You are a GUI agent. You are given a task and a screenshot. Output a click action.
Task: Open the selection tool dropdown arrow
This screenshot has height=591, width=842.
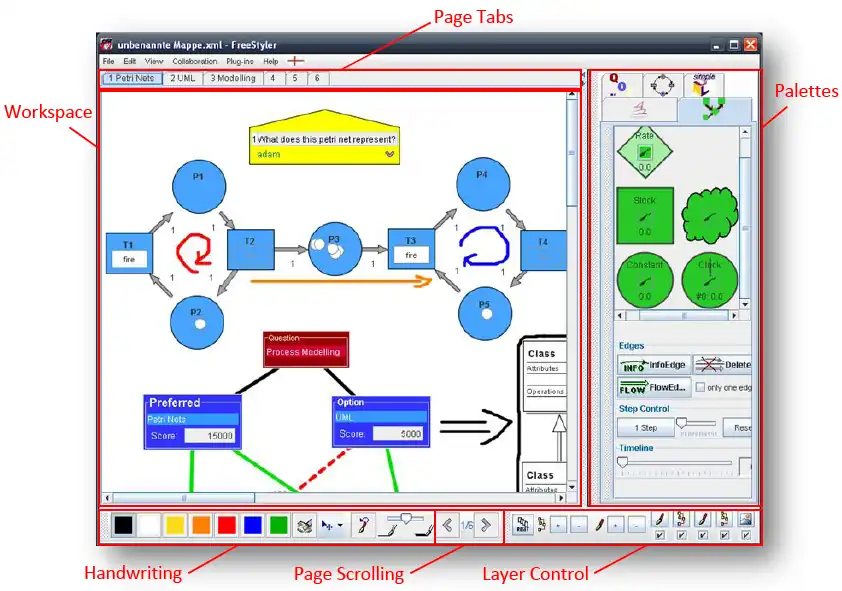tap(341, 525)
